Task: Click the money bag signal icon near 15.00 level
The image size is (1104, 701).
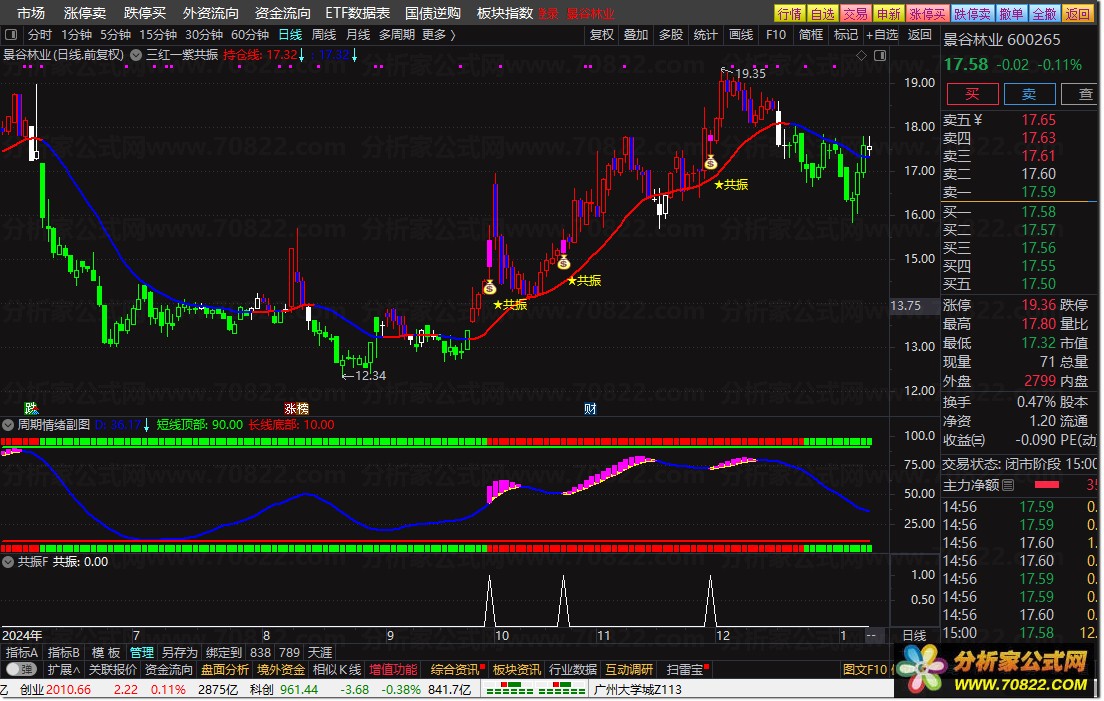Action: [563, 263]
